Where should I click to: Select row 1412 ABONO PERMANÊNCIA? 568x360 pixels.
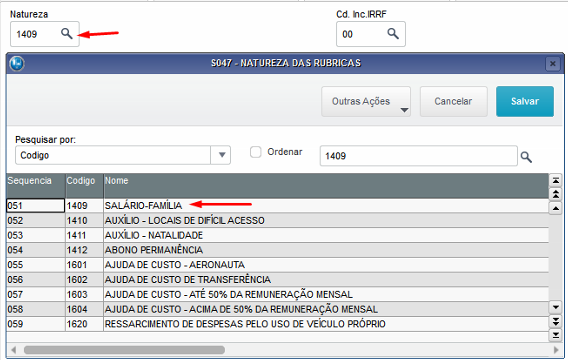277,250
